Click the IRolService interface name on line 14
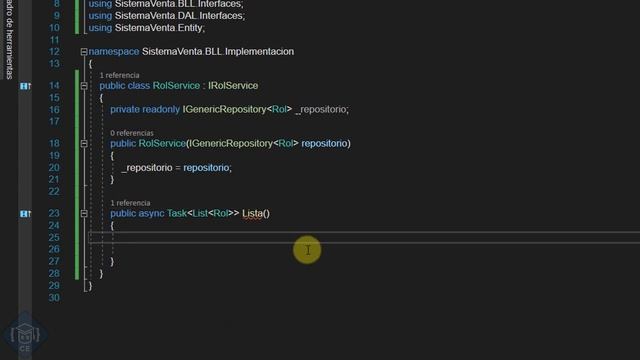 pos(233,86)
